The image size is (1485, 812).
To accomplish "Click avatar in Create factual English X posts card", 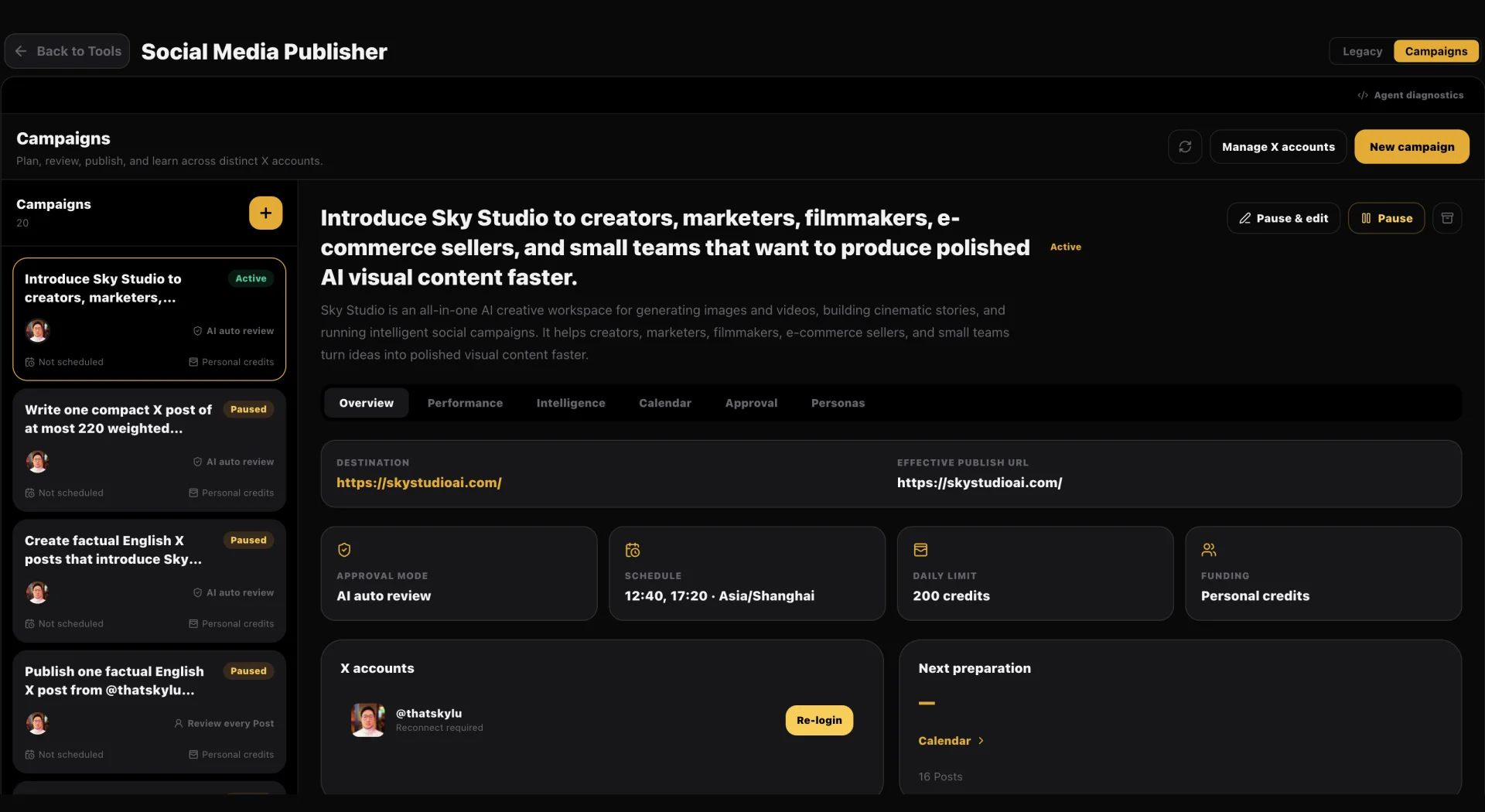I will pyautogui.click(x=37, y=592).
